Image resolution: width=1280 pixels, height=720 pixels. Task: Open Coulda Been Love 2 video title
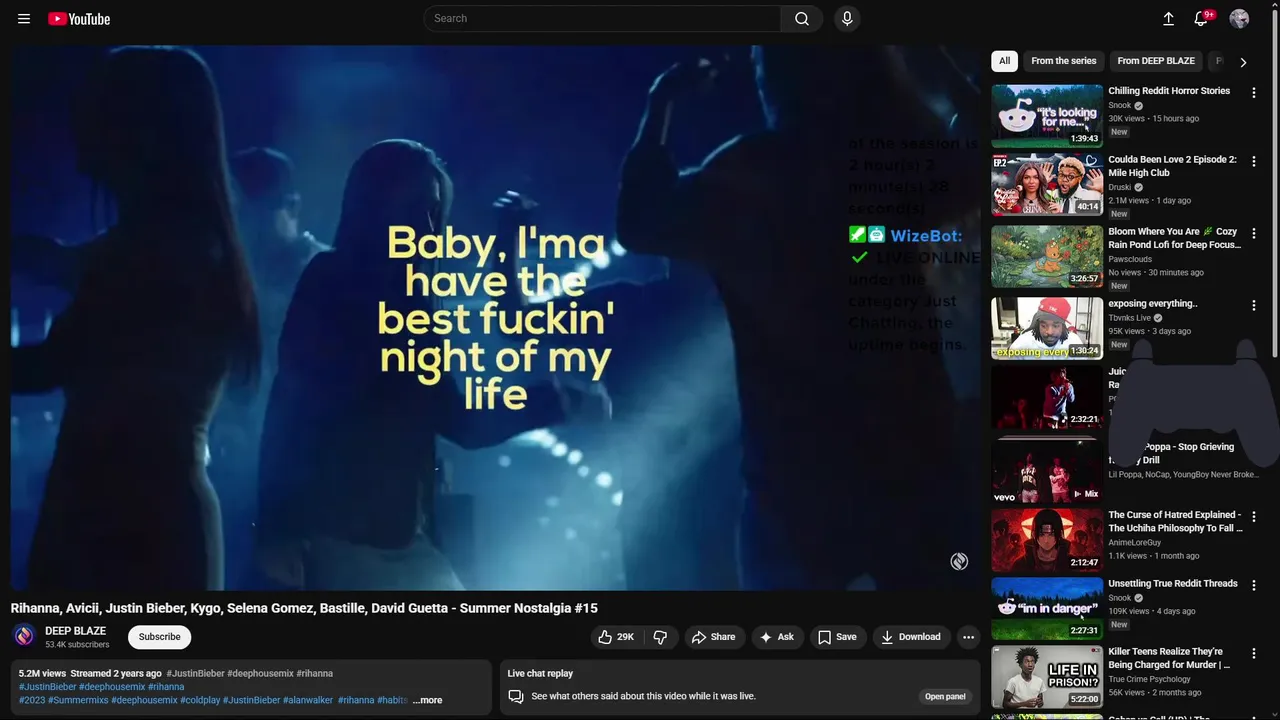(x=1172, y=166)
